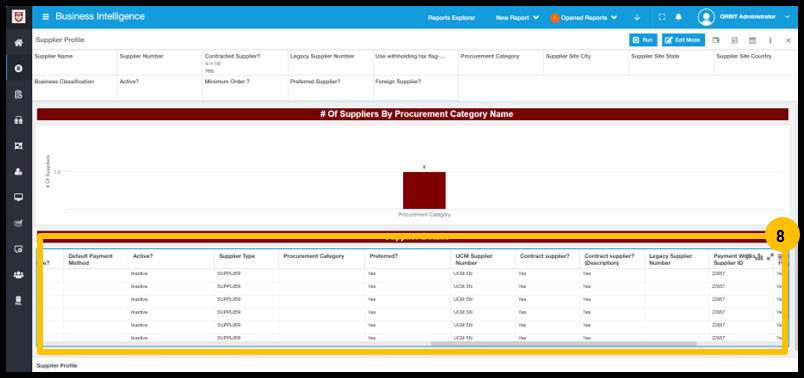
Task: Open the Preferred Supplier? filter
Action: pos(330,88)
